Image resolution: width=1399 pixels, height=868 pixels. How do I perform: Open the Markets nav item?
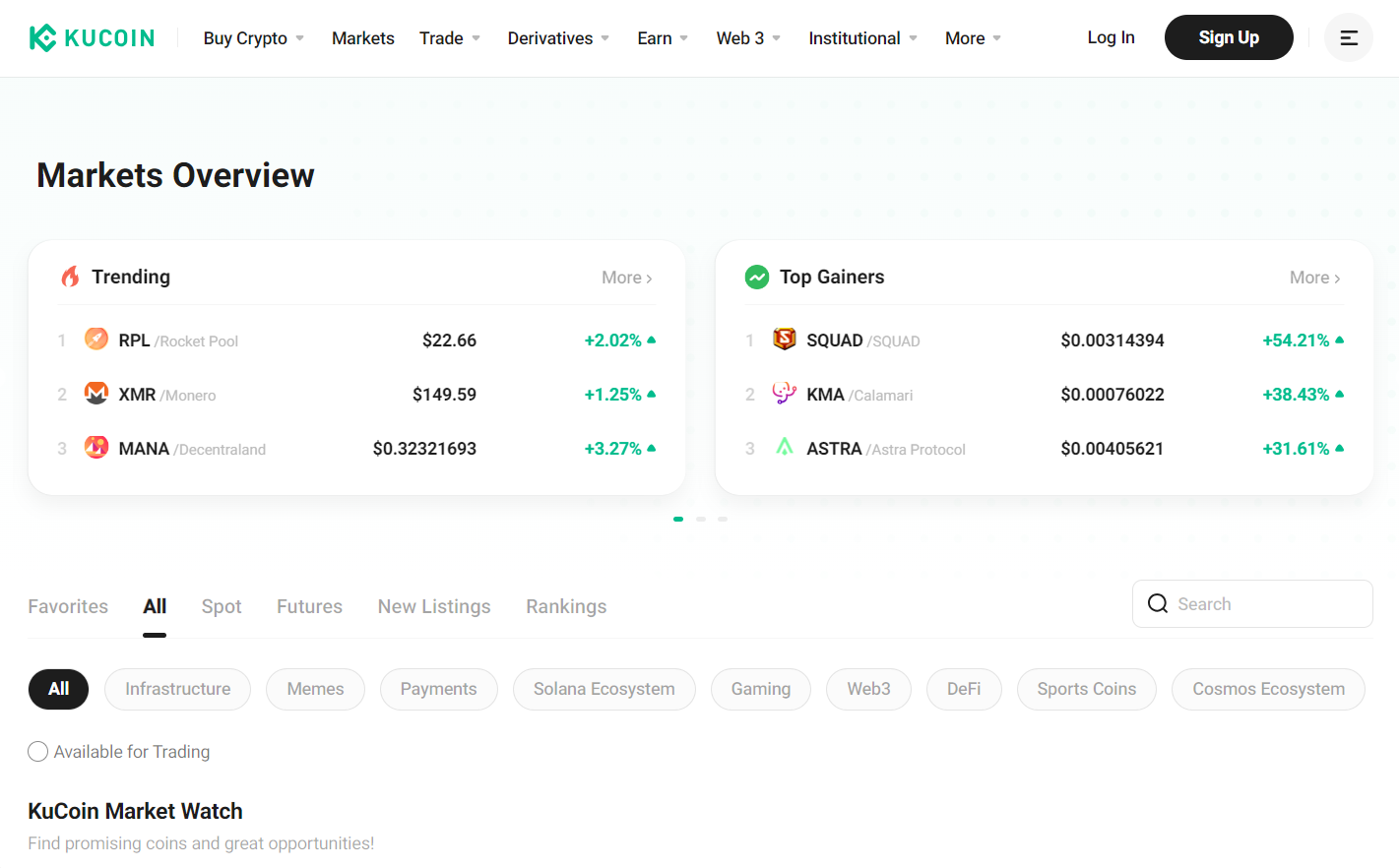[363, 38]
